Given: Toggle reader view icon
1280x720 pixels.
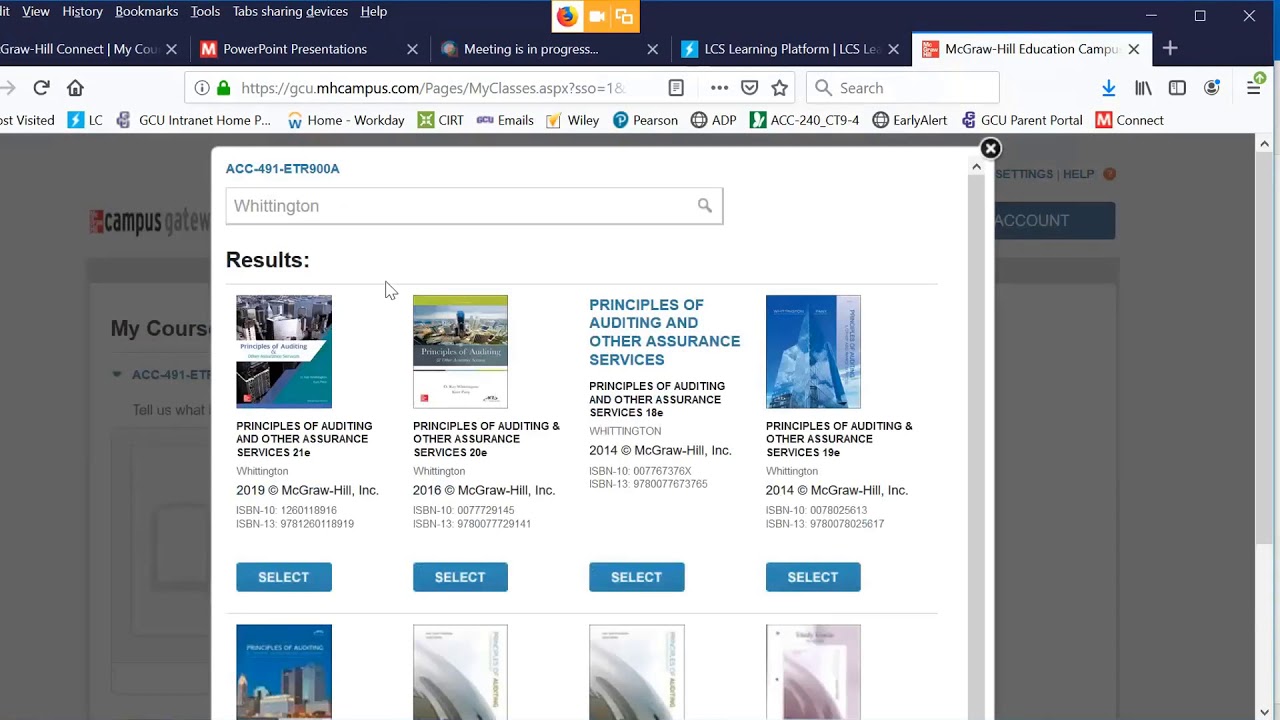Looking at the screenshot, I should tap(676, 88).
